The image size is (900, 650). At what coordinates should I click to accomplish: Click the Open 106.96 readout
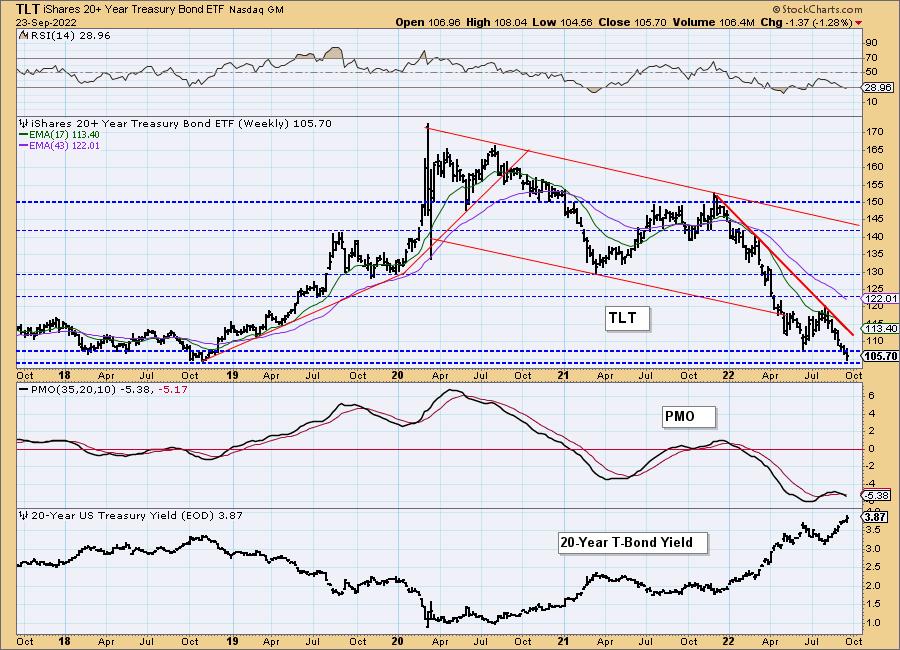(428, 22)
